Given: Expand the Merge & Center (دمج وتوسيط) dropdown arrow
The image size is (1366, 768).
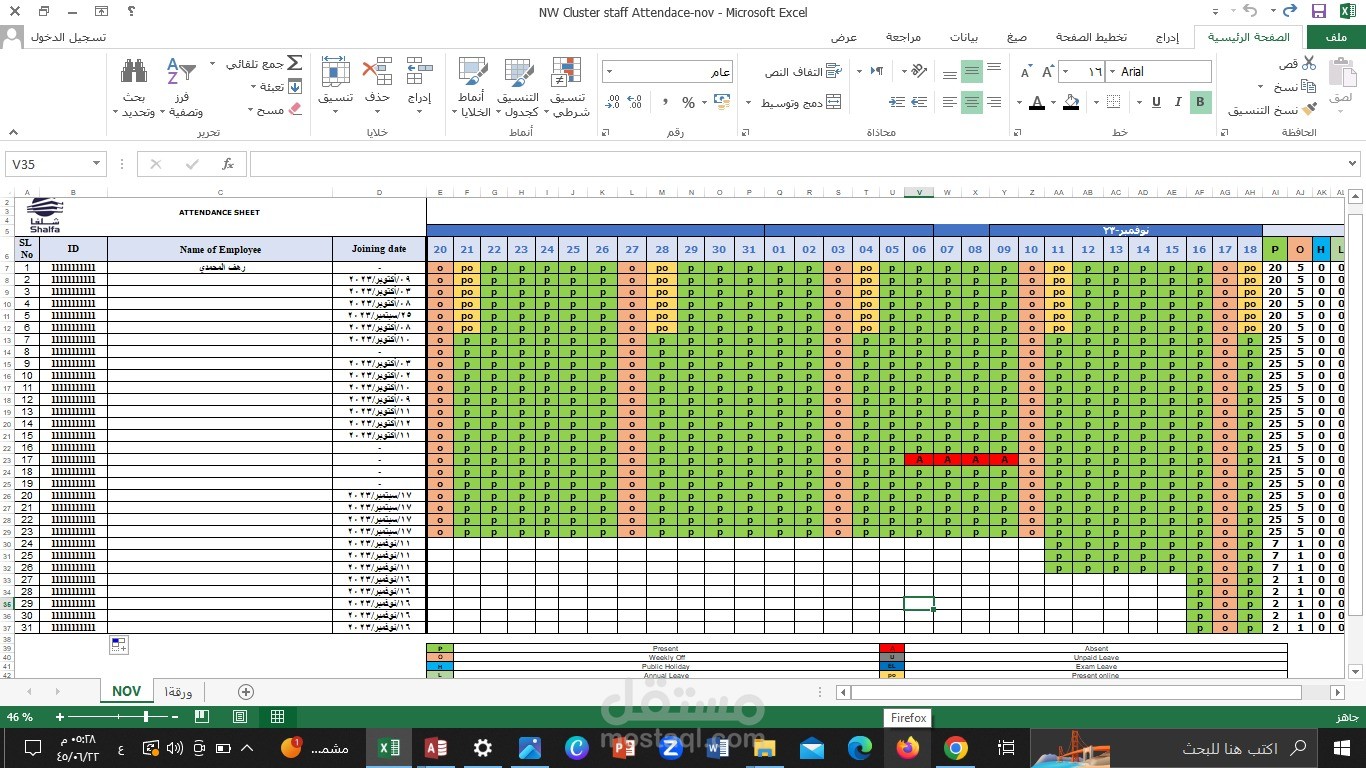Looking at the screenshot, I should [749, 102].
